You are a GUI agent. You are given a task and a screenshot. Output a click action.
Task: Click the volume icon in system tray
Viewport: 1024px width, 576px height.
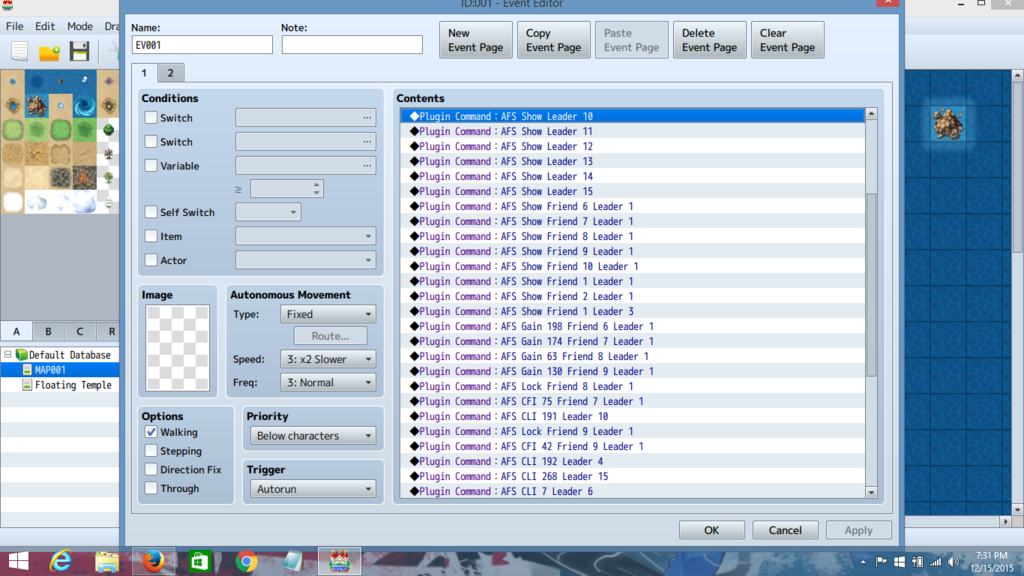click(x=953, y=562)
